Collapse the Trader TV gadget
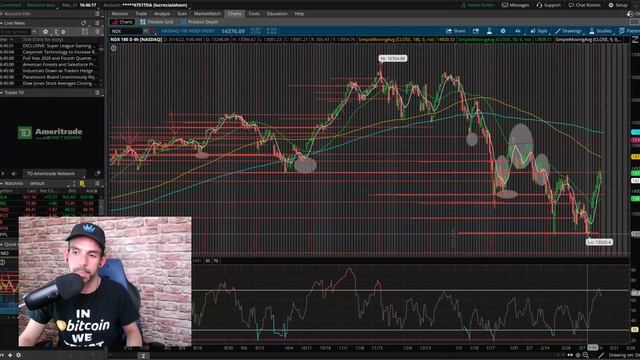Image resolution: width=640 pixels, height=360 pixels. click(x=2, y=93)
